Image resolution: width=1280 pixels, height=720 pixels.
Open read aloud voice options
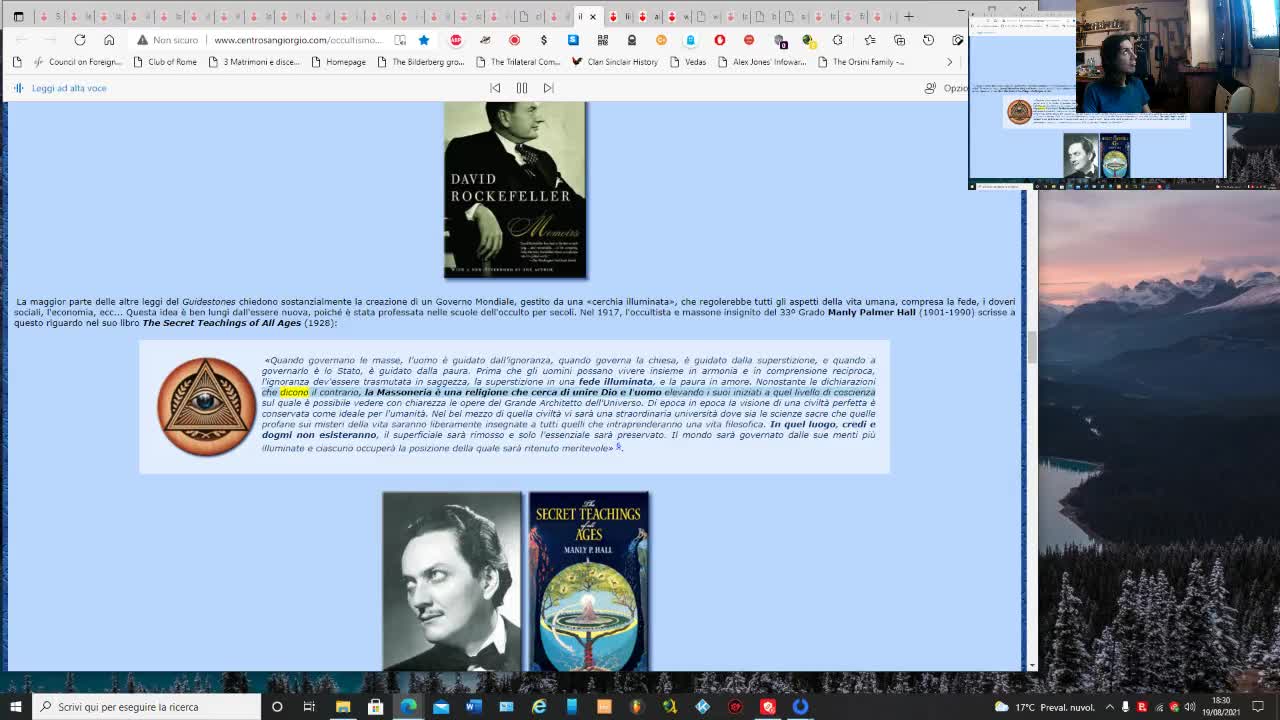click(946, 88)
